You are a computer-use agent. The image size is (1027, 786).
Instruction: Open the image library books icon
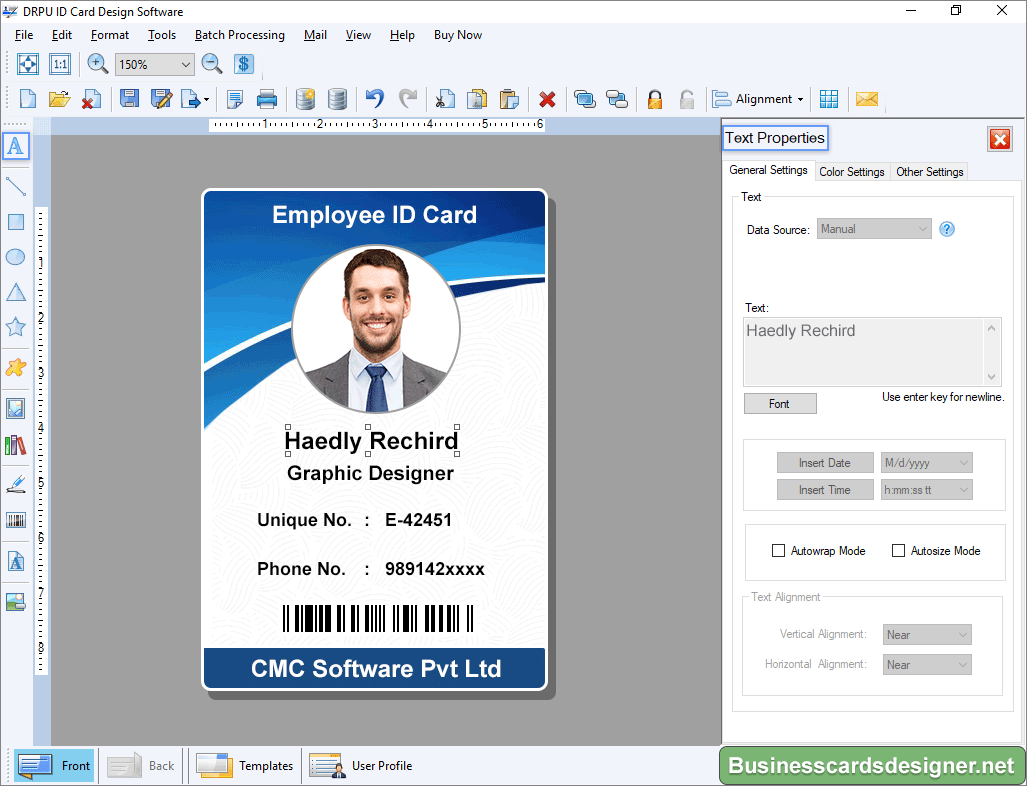tap(16, 445)
